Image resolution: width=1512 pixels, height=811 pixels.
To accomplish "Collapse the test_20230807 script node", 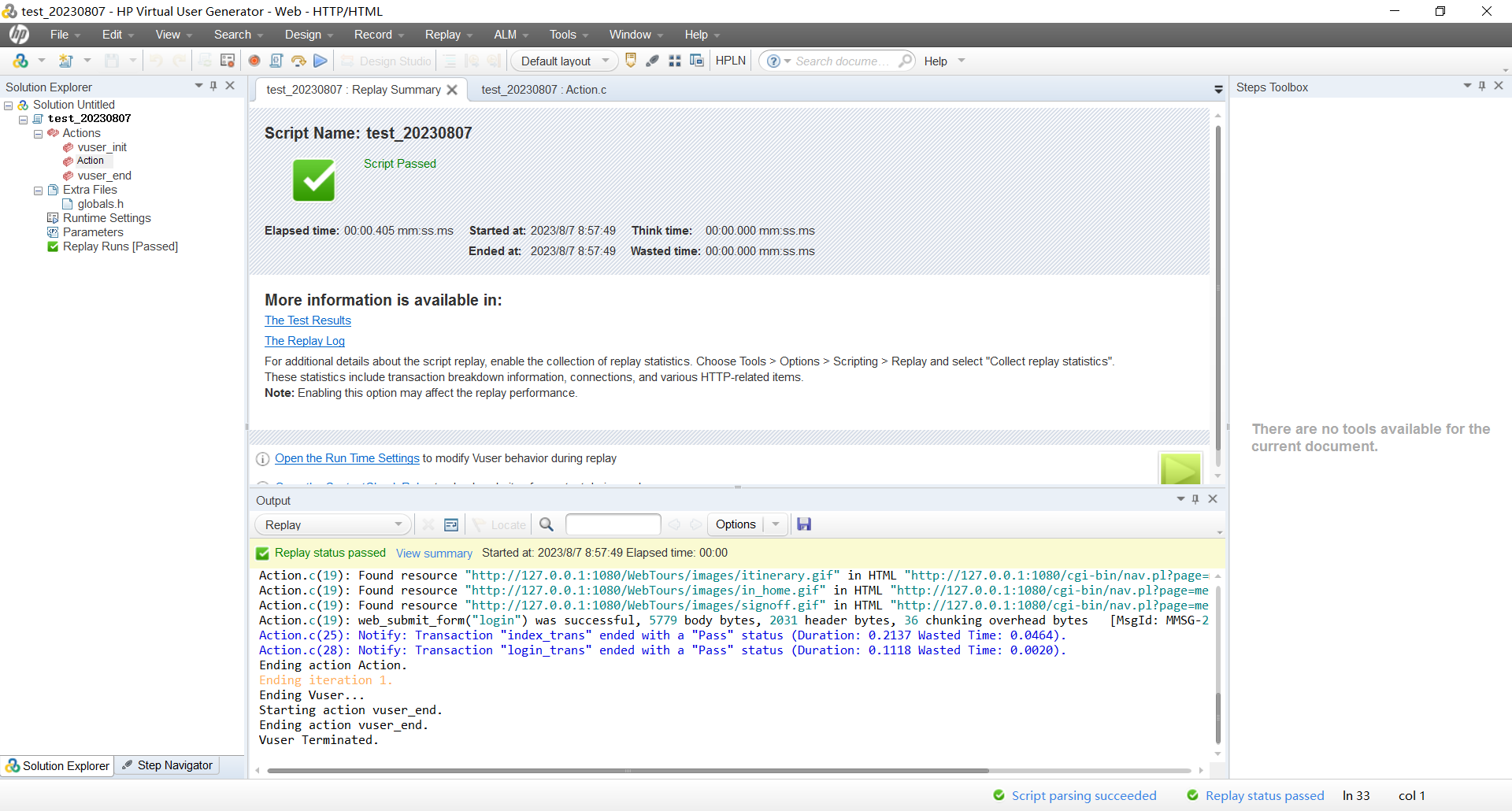I will tap(24, 120).
